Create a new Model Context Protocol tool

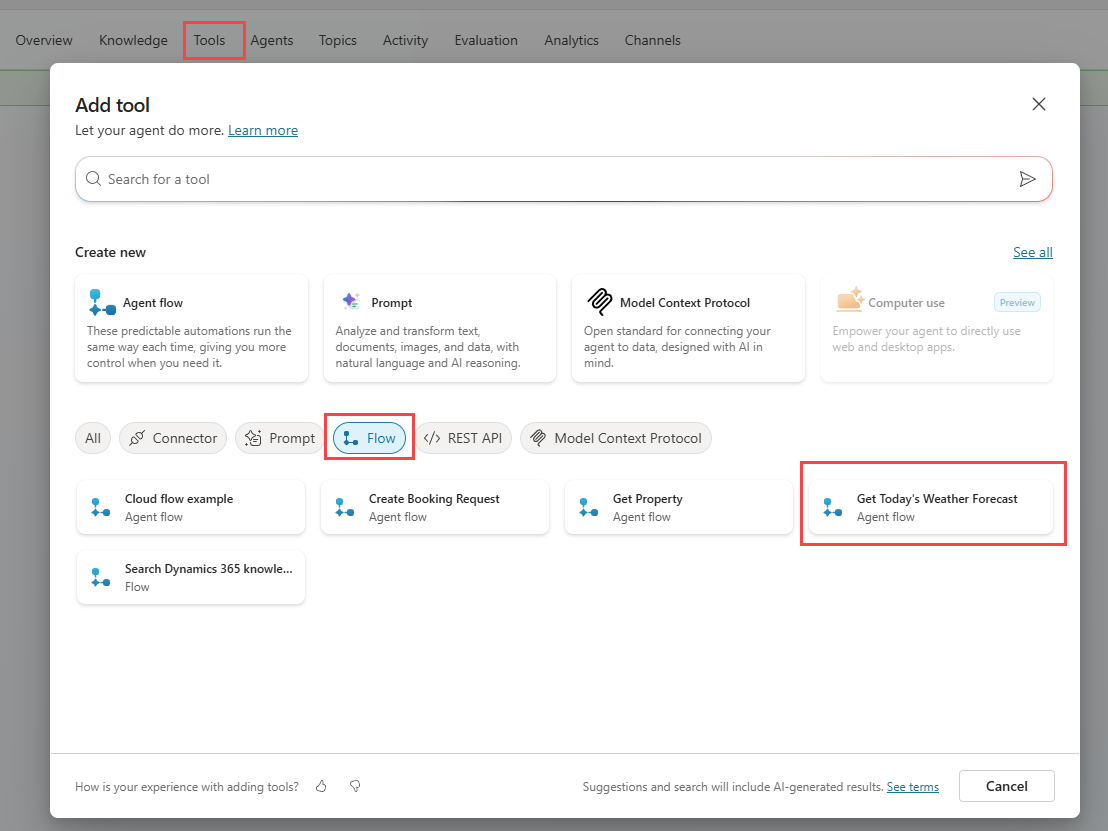pyautogui.click(x=688, y=328)
